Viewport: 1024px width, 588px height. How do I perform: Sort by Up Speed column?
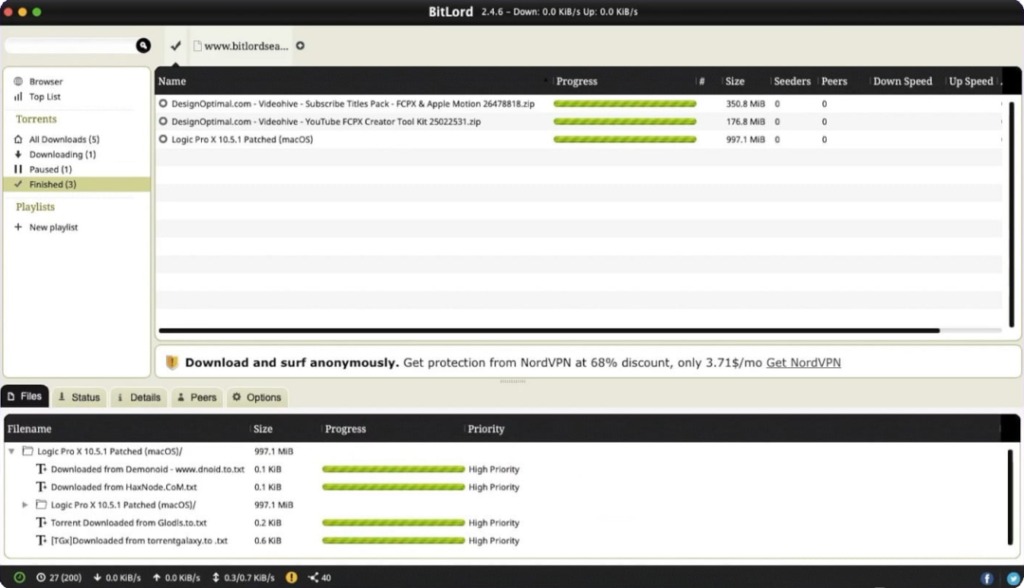[971, 81]
